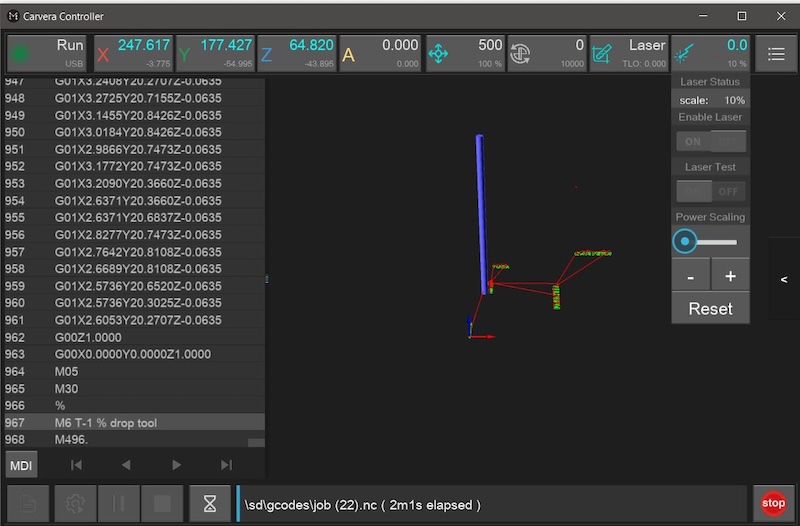Click the Carvera Controller app logo

click(x=13, y=16)
